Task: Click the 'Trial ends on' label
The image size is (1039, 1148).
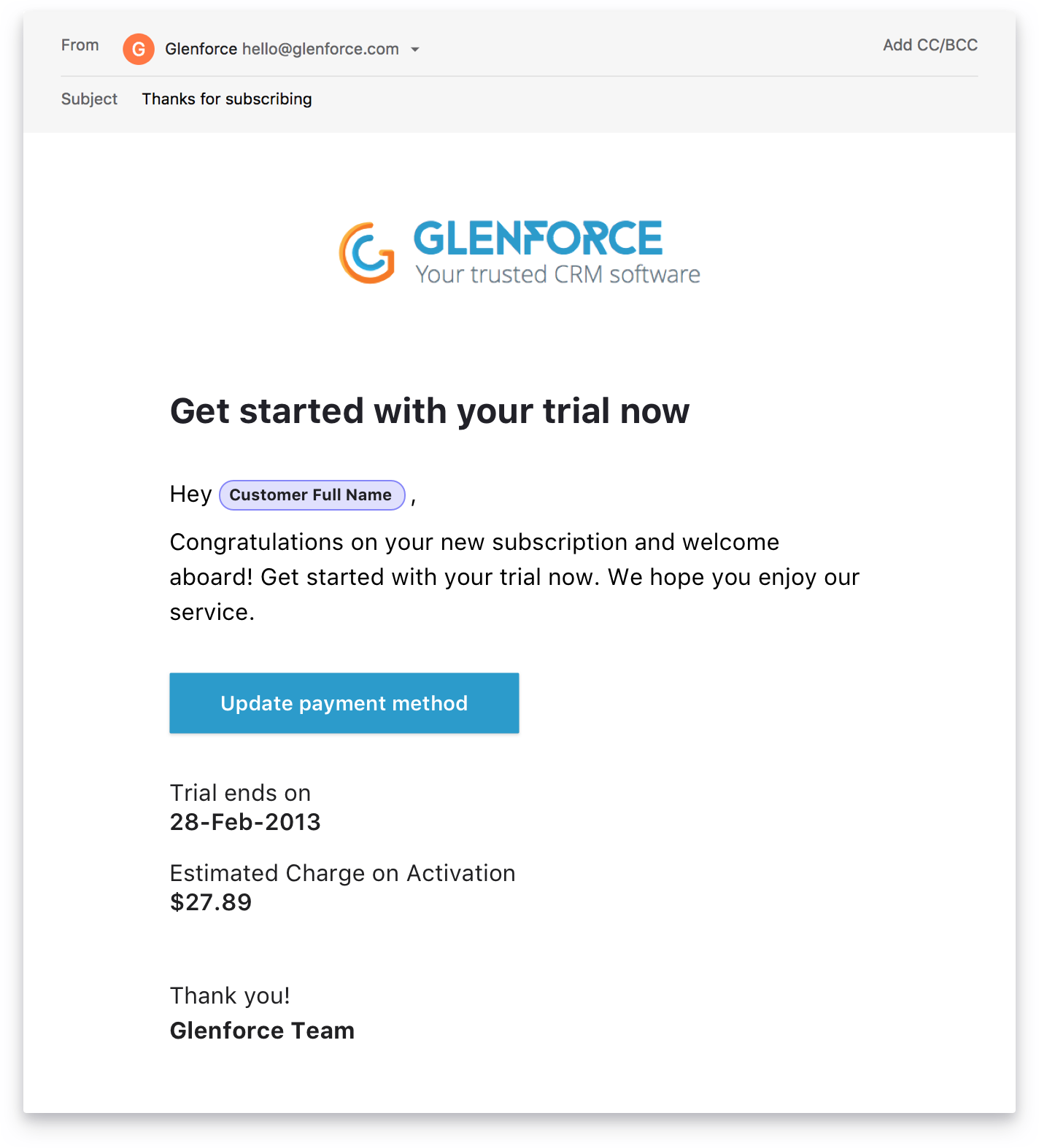Action: coord(240,793)
